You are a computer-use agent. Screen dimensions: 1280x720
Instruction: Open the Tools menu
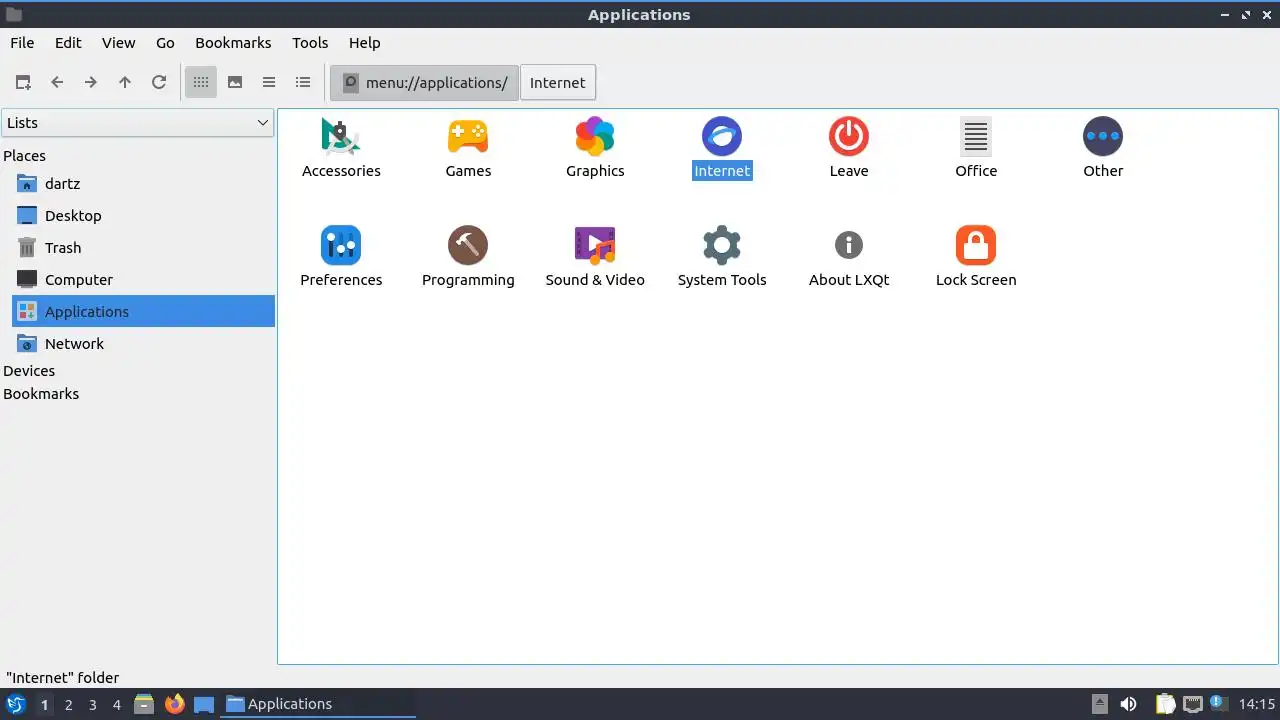[310, 43]
